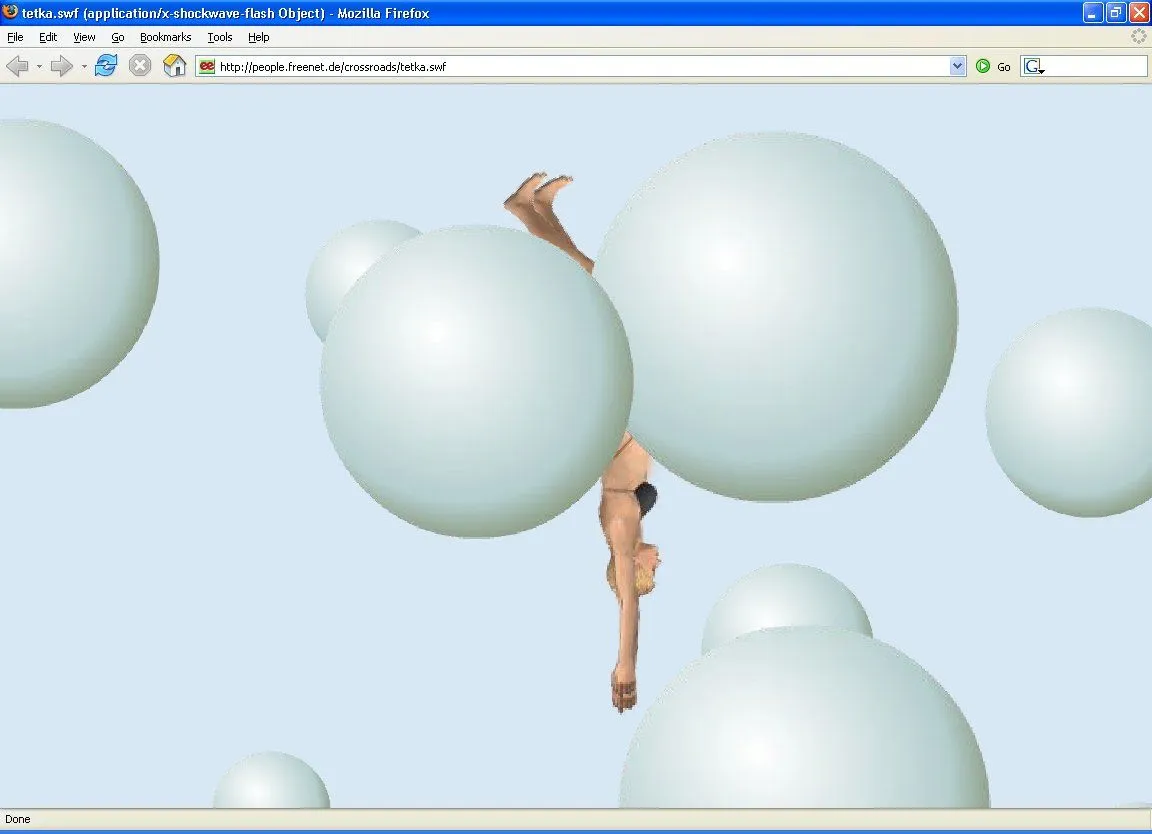This screenshot has width=1152, height=834.
Task: Open the View menu
Action: pos(84,37)
